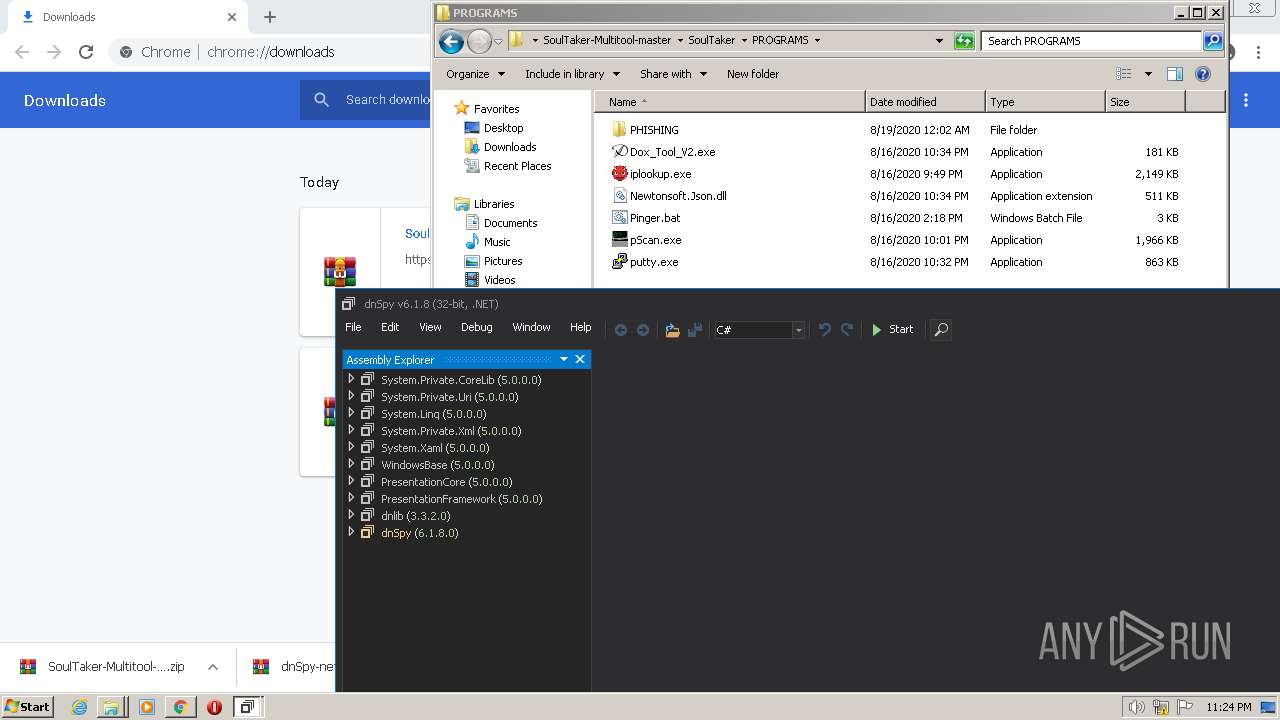The image size is (1280, 720).
Task: Open dnSpy Window menu
Action: [531, 327]
